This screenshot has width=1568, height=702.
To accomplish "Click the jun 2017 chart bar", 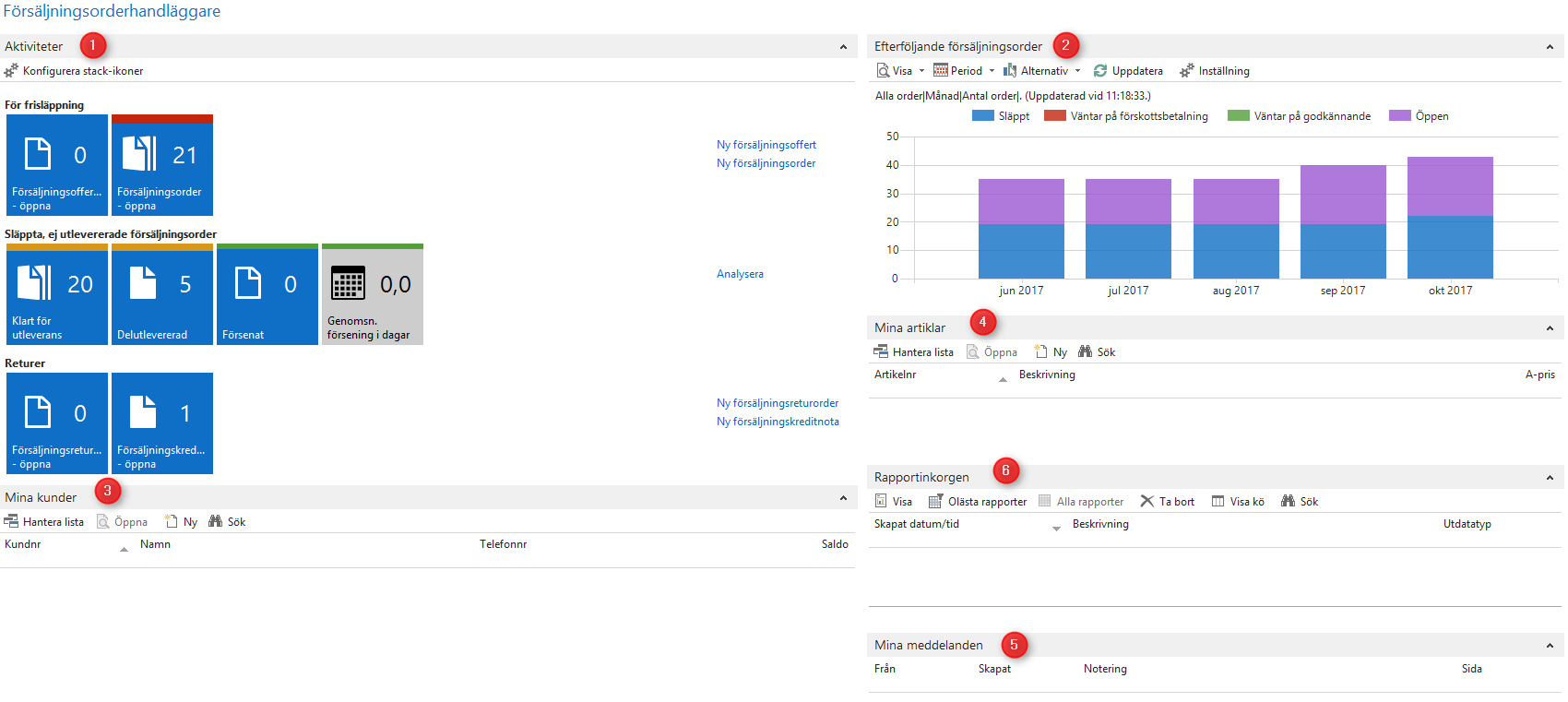I will point(1021,229).
